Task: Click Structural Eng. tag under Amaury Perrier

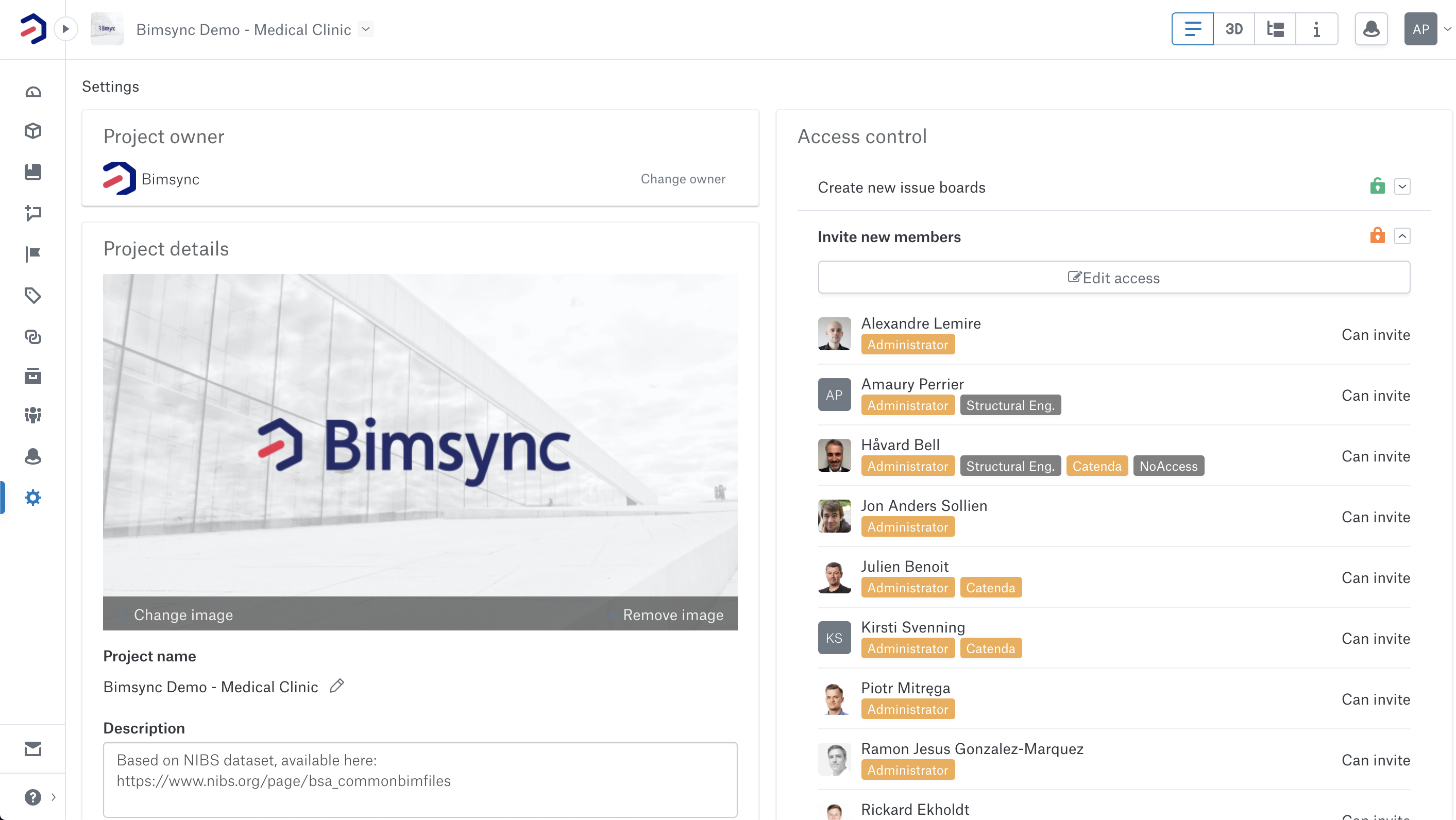Action: click(1010, 405)
